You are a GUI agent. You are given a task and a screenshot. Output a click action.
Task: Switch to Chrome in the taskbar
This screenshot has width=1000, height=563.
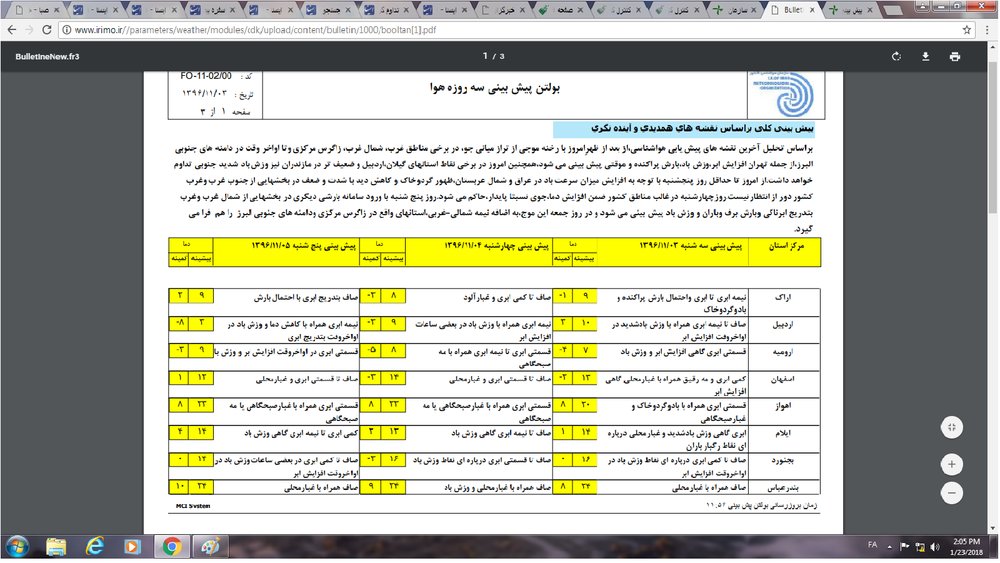pos(171,548)
